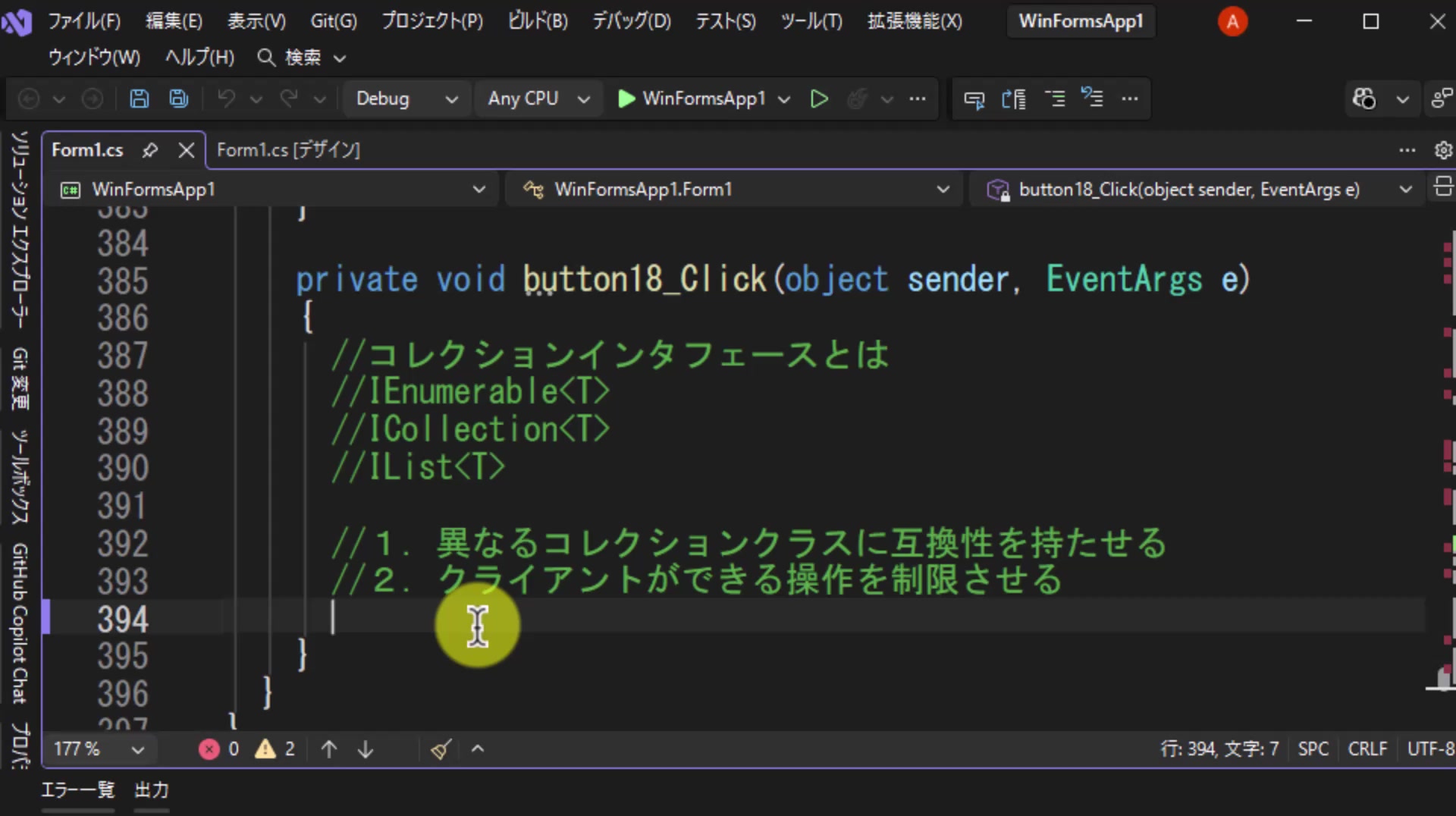The width and height of the screenshot is (1456, 816).
Task: Open the button18_Click member dropdown
Action: [1198, 190]
